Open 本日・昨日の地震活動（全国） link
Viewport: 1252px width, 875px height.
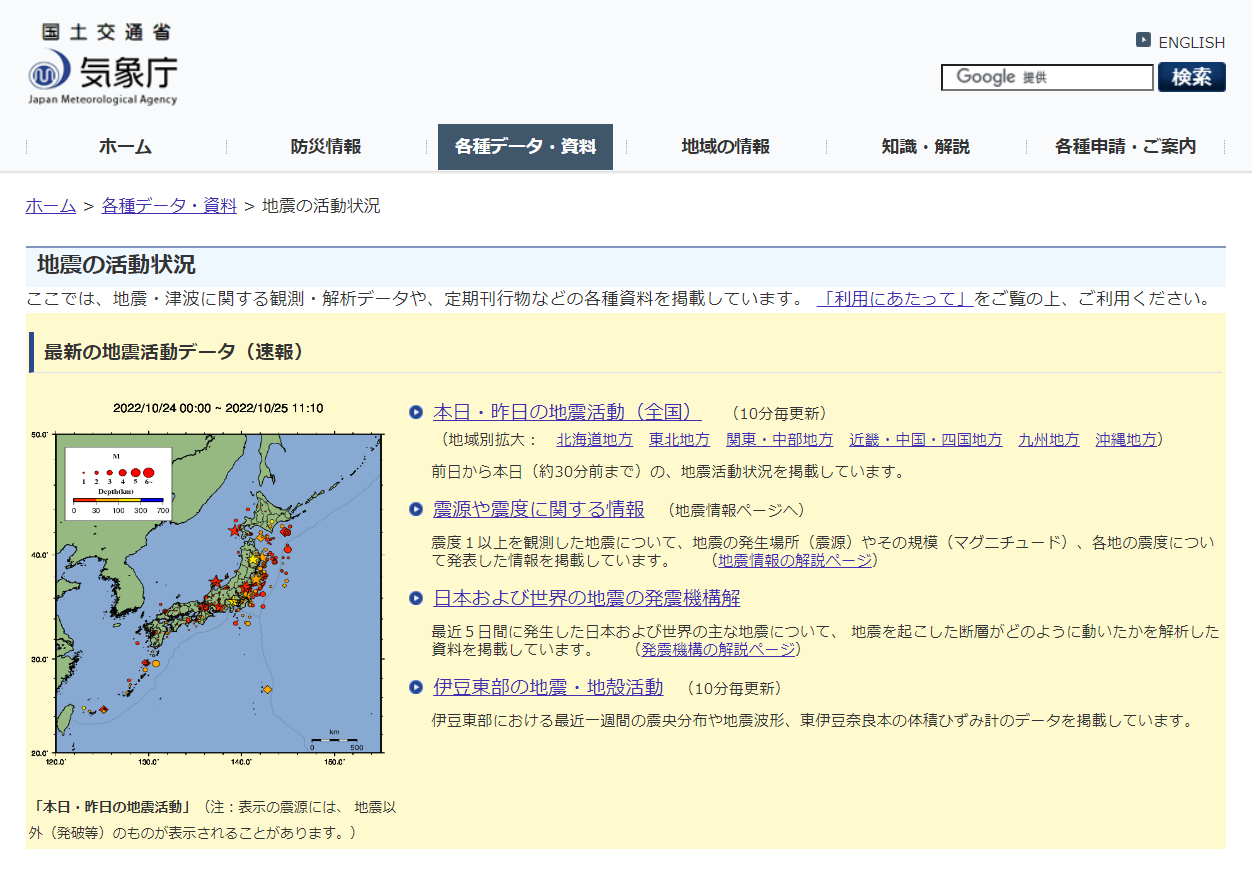567,412
